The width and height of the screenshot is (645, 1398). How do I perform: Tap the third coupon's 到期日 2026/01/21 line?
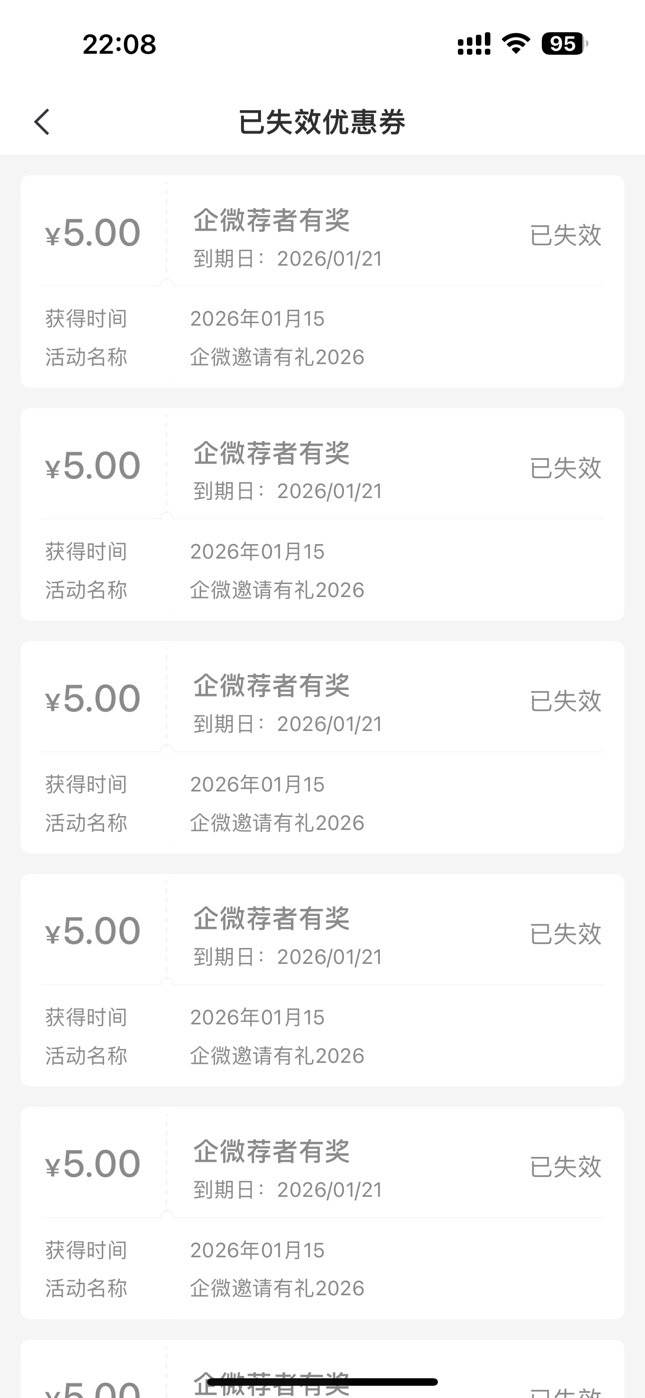pos(287,724)
